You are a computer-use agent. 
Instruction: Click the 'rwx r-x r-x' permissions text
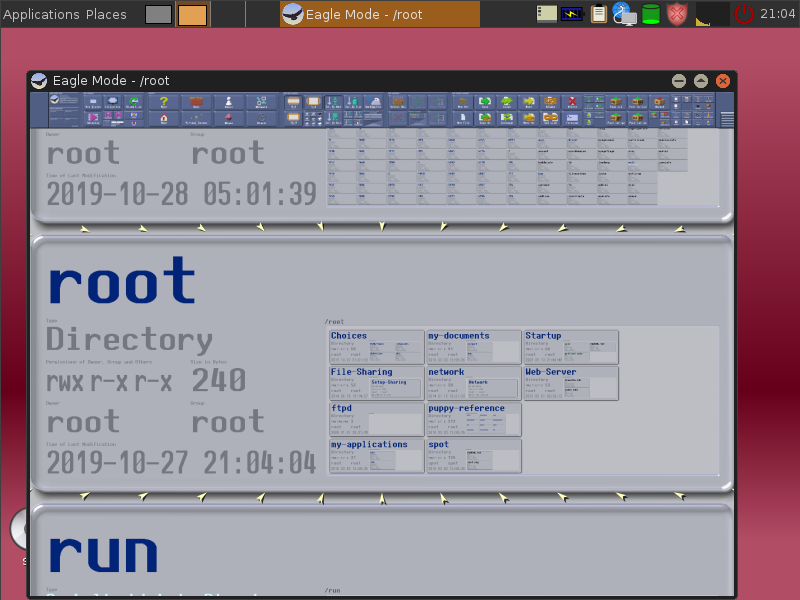pos(109,382)
